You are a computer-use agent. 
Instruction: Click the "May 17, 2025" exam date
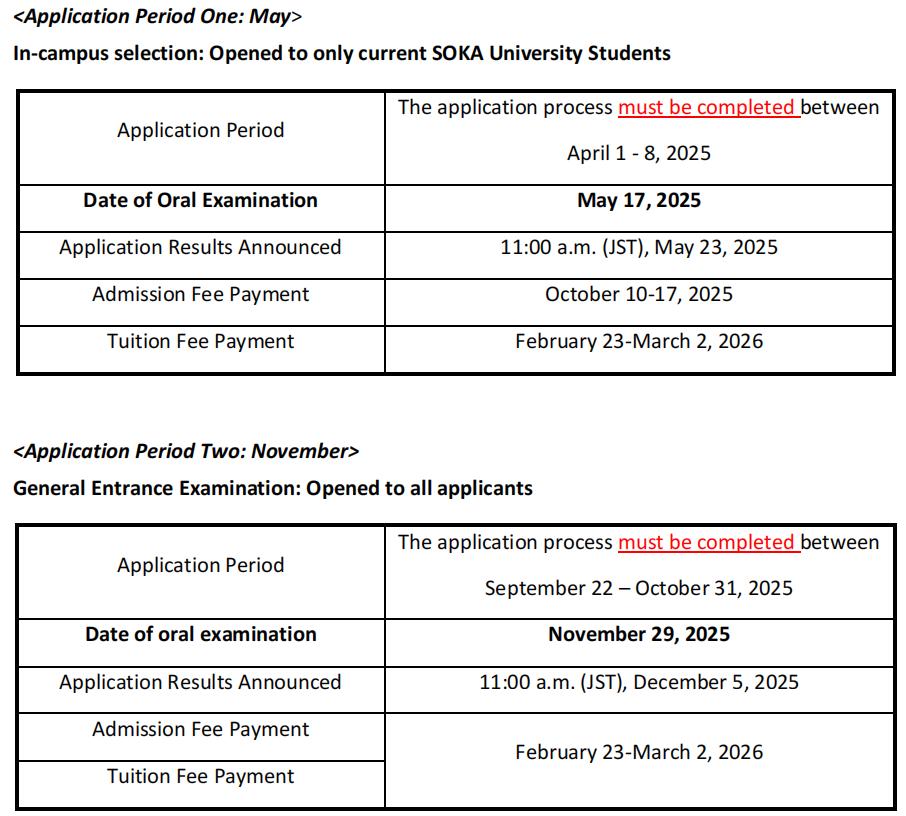pyautogui.click(x=639, y=200)
